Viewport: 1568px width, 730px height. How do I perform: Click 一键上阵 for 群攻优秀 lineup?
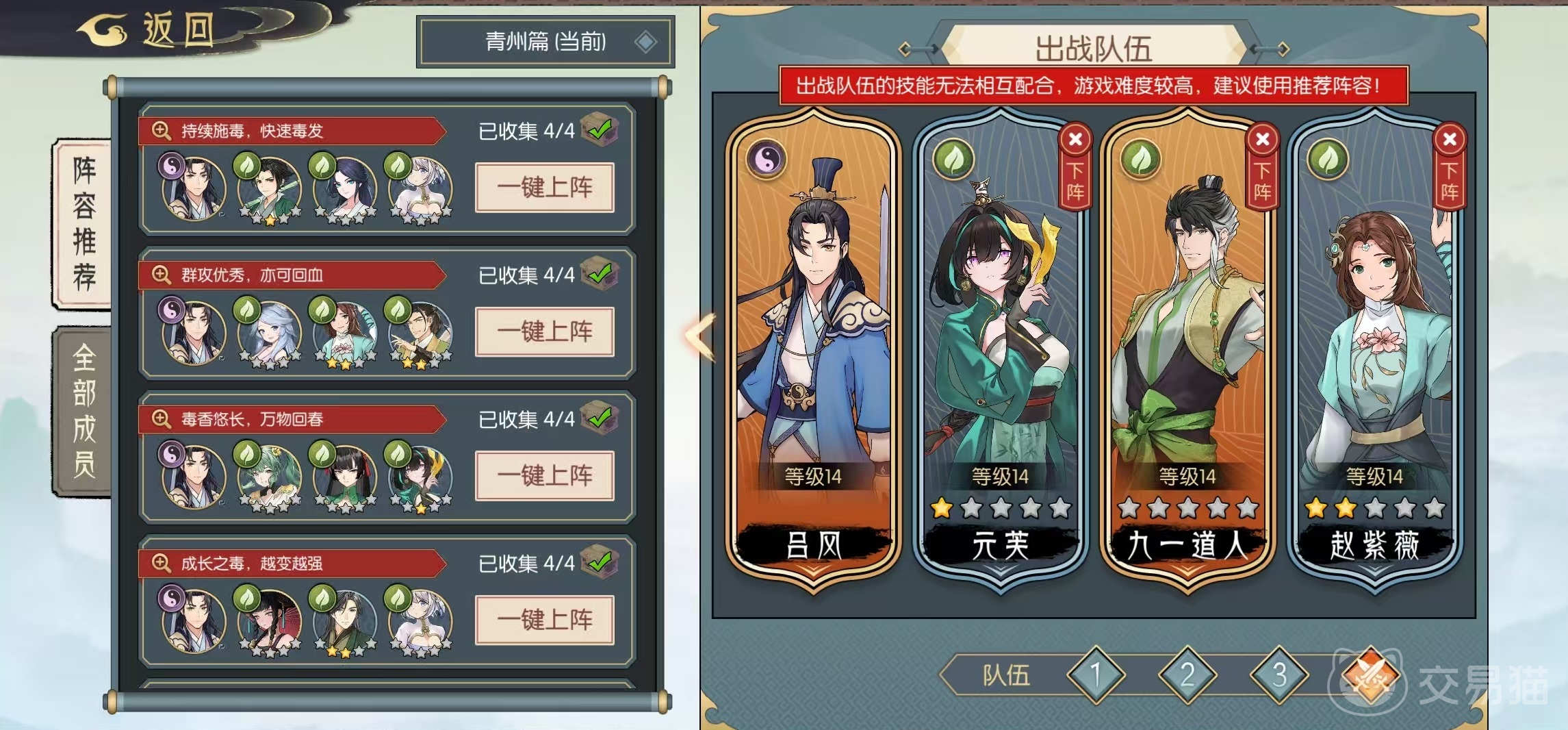pos(545,331)
